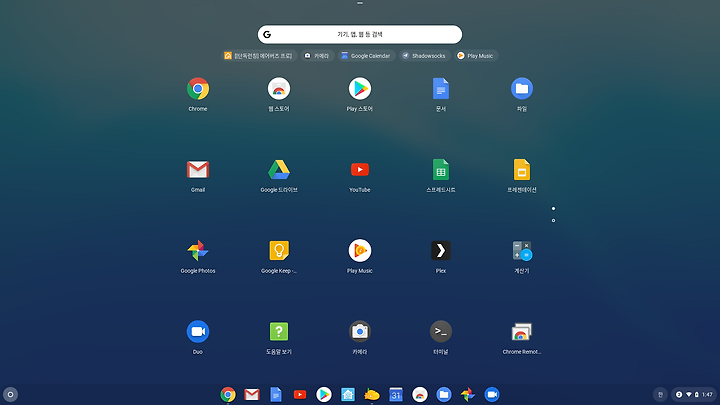Screen dimensions: 720x405
Task: Select the Google Calendar suggestion chip
Action: (366, 56)
